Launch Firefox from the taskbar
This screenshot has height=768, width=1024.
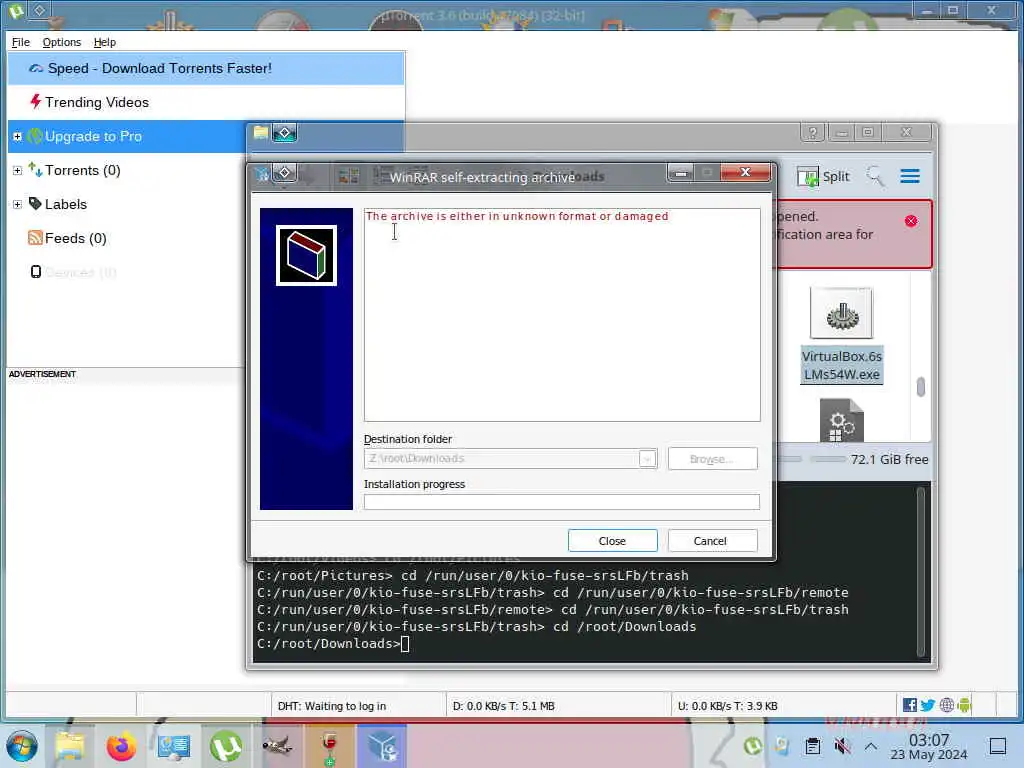[121, 746]
